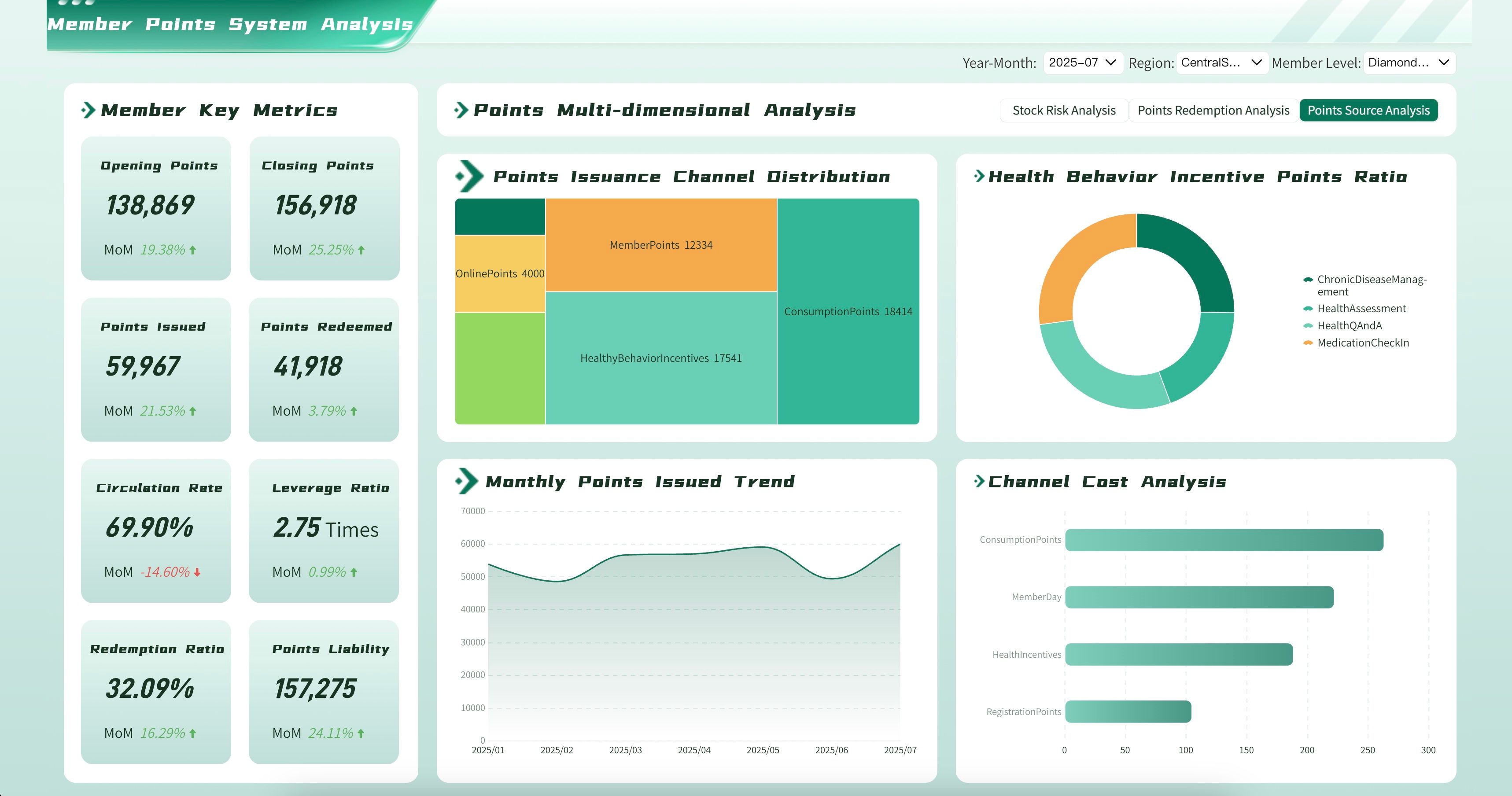Toggle HealthQAndA legend entry

point(1343,326)
